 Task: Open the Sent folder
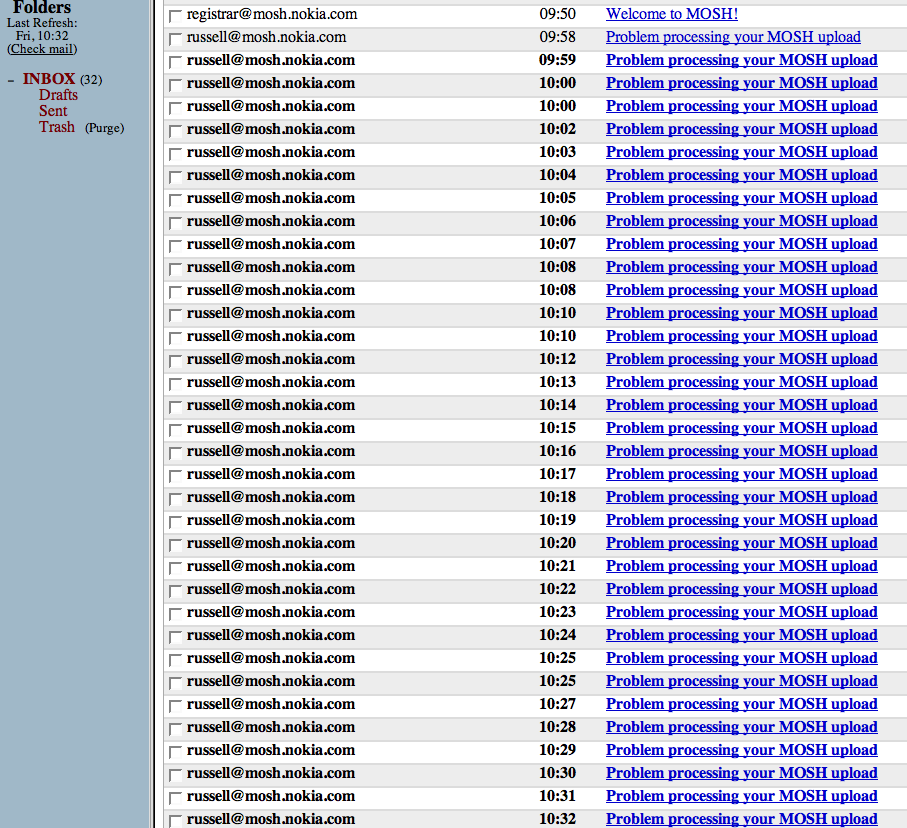coord(53,111)
